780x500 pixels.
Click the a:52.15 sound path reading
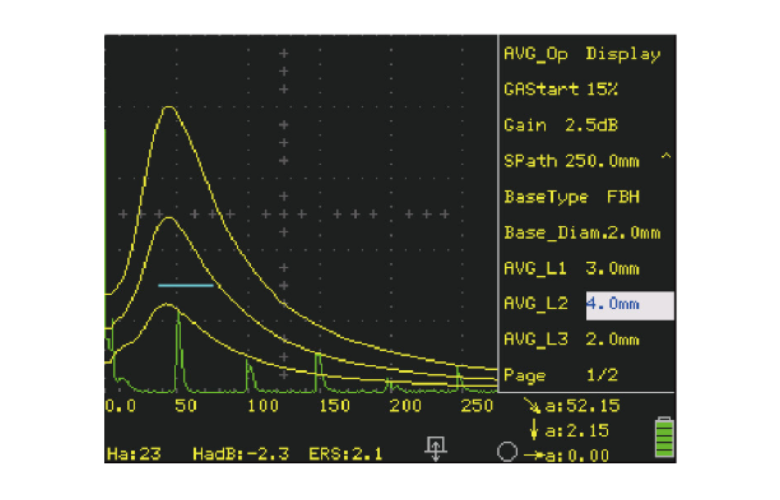583,406
